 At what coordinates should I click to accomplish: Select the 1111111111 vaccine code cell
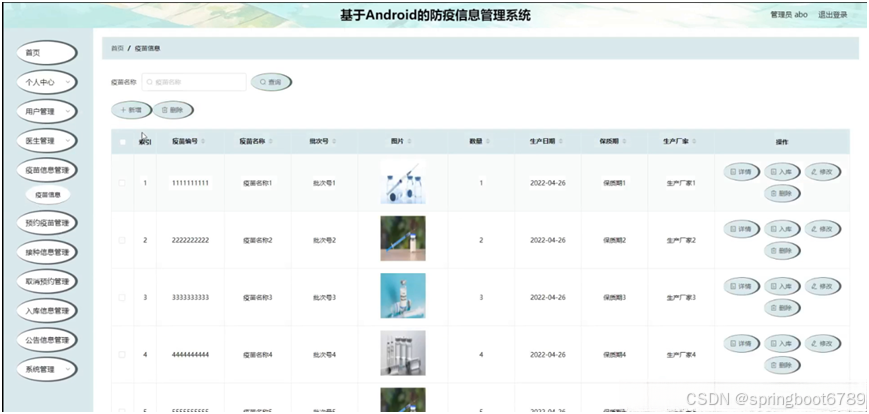(190, 183)
